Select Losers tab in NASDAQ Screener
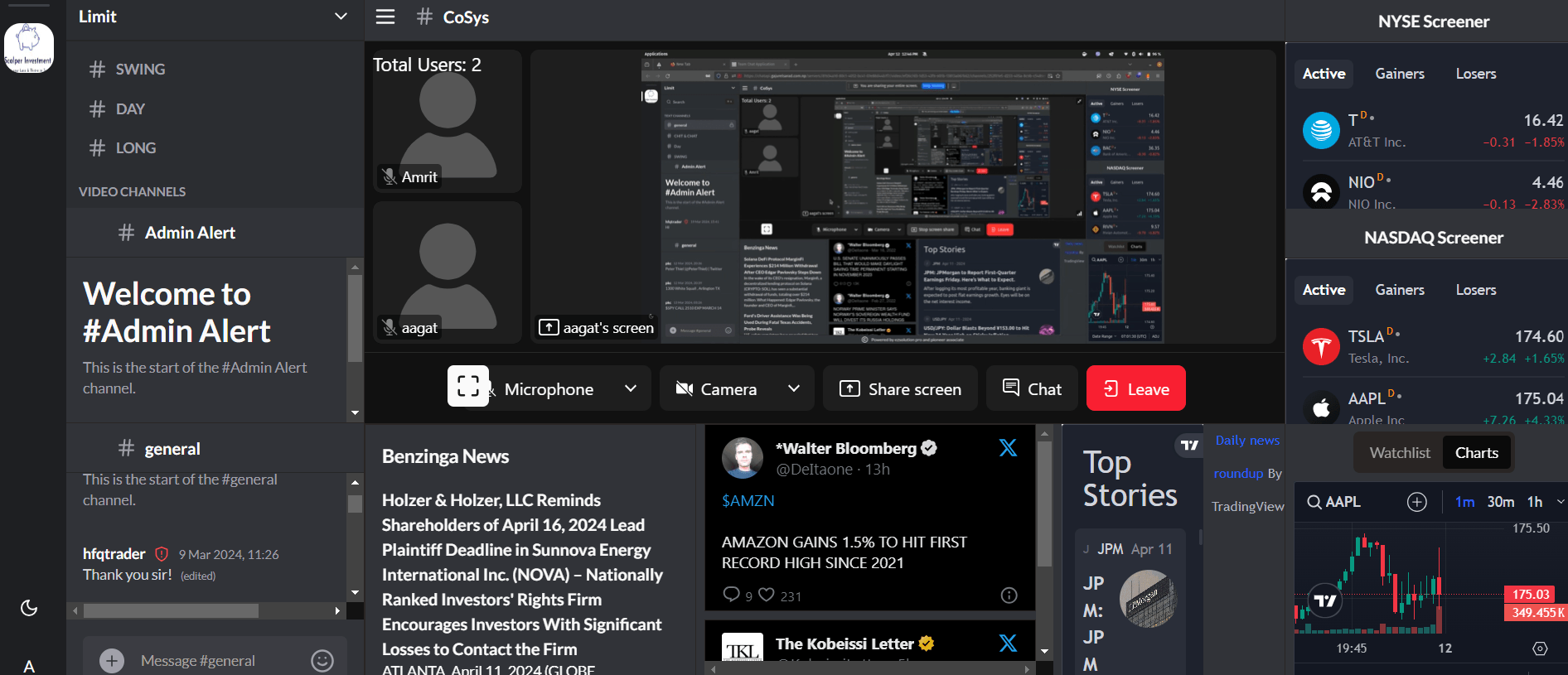The width and height of the screenshot is (1568, 675). (x=1475, y=290)
